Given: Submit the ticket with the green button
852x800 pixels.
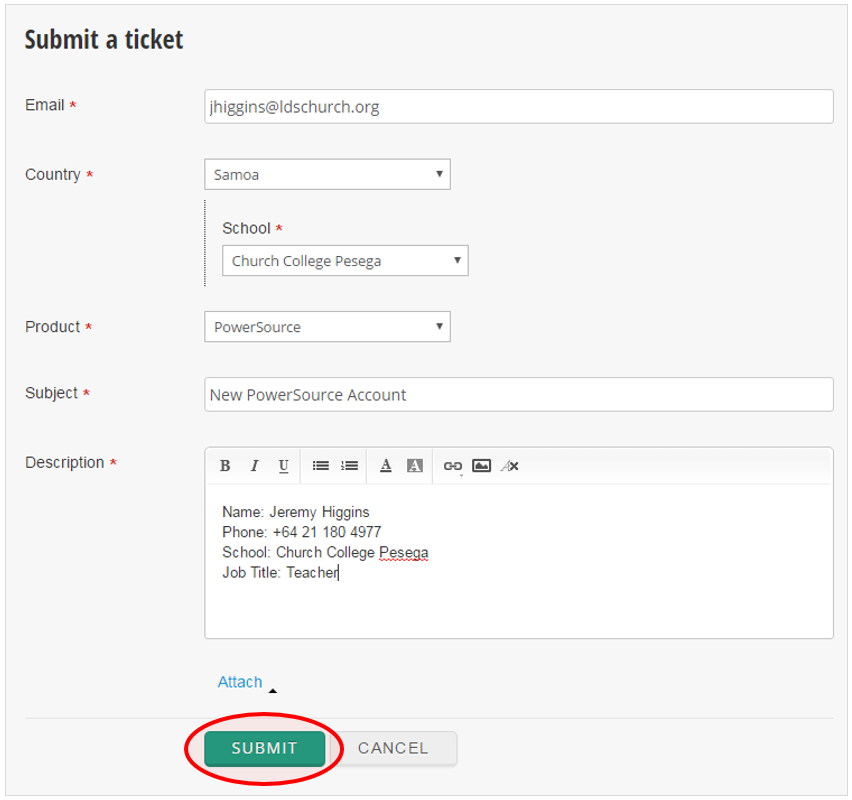Looking at the screenshot, I should 265,748.
